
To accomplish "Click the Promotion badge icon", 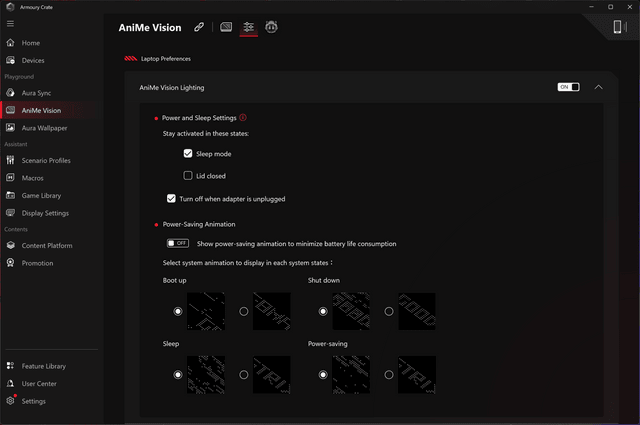I will coord(11,263).
